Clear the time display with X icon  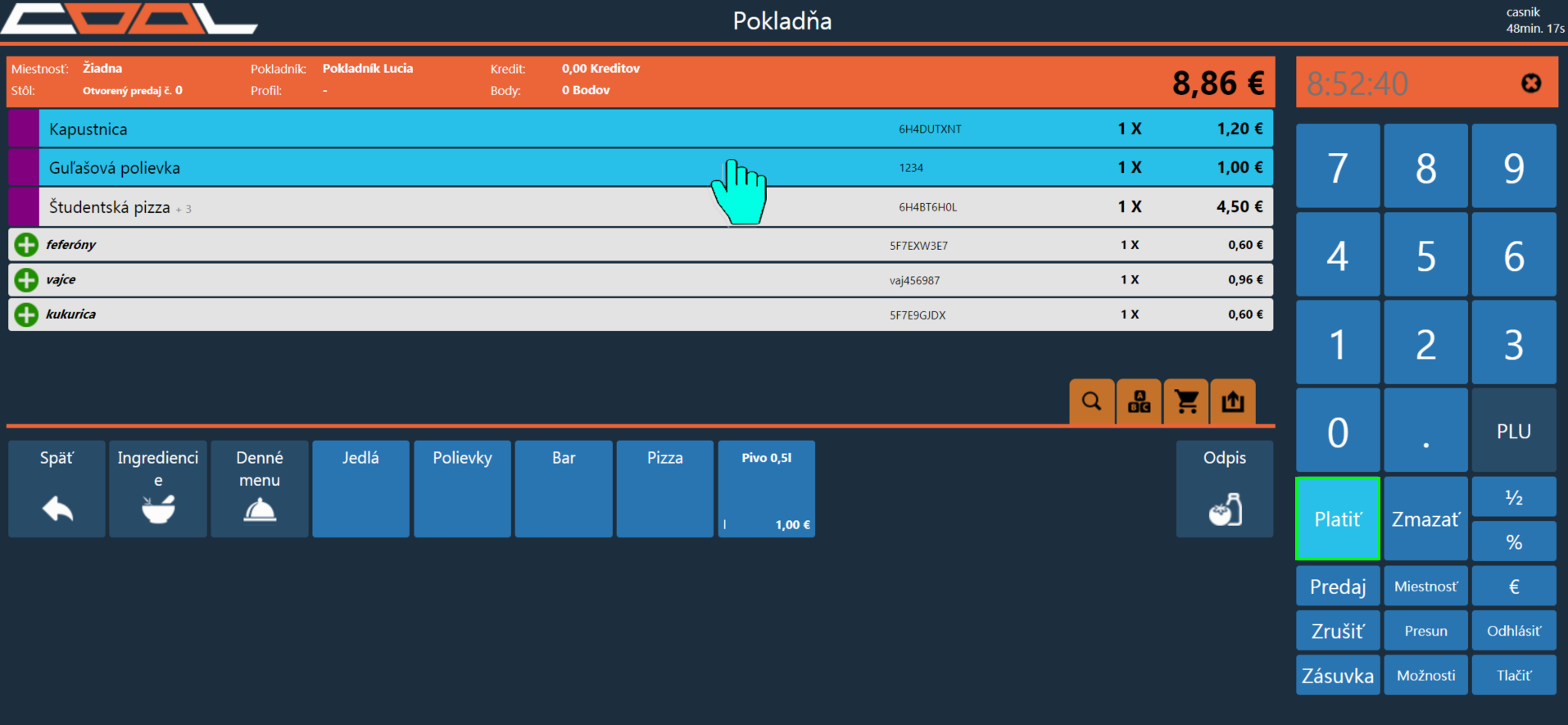(x=1530, y=84)
